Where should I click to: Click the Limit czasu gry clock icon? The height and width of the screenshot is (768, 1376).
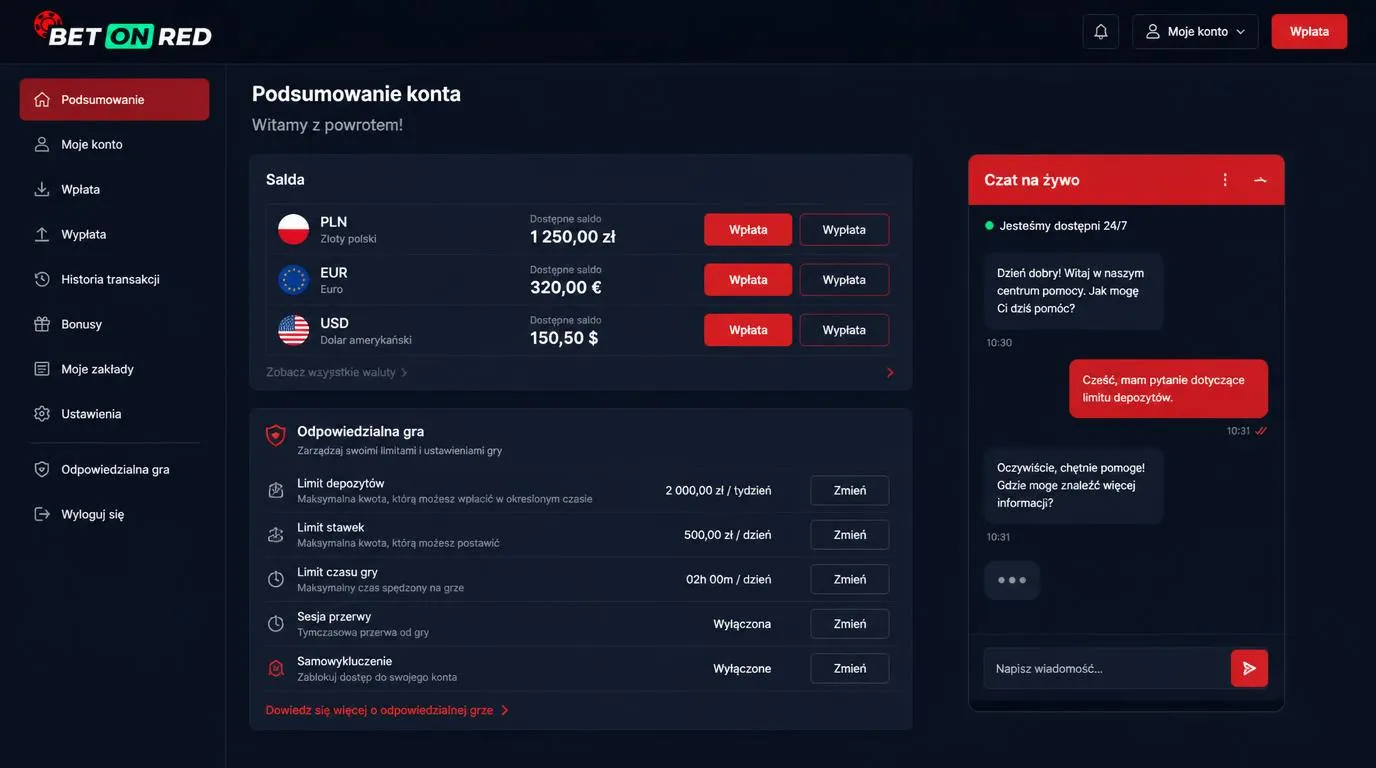pos(276,579)
